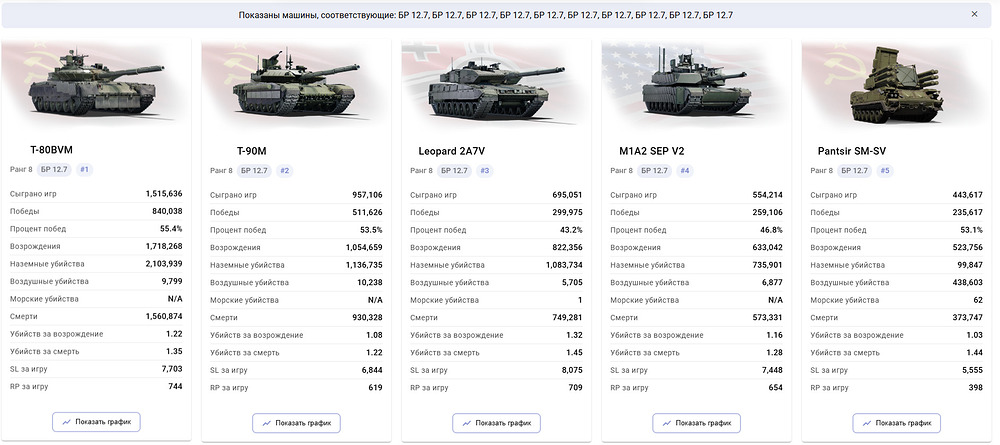Click the T-80BVM tank image

tap(96, 83)
